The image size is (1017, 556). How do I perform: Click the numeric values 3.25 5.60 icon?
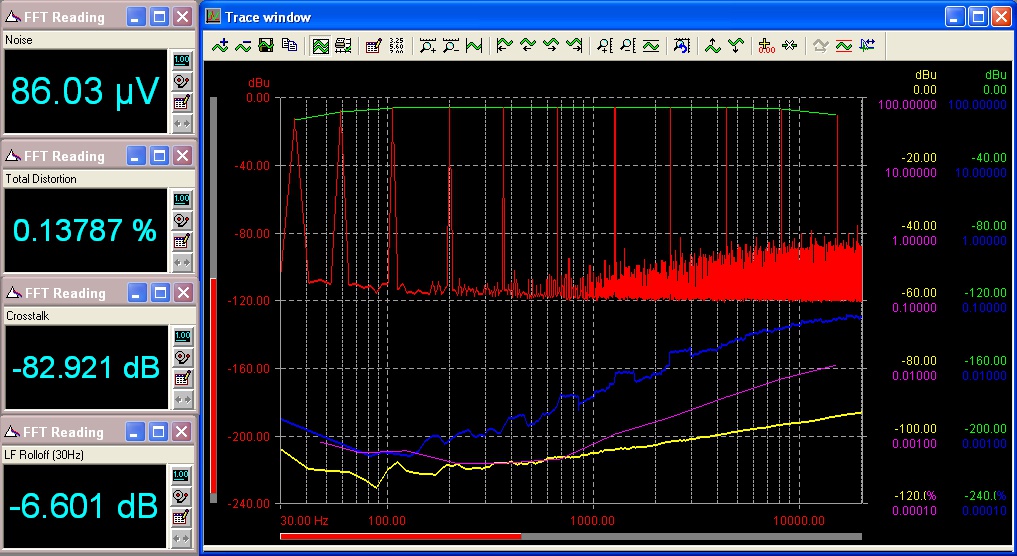pos(396,45)
